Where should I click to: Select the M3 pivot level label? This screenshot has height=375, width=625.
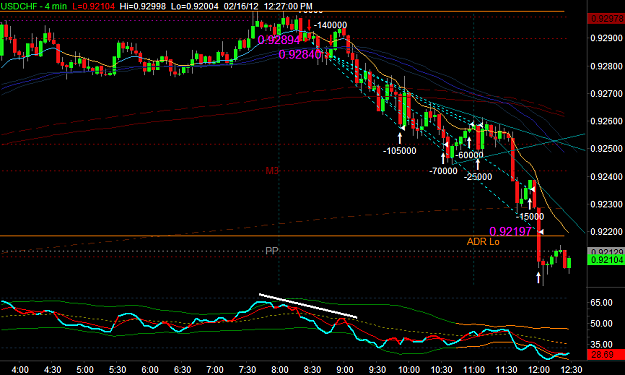click(272, 171)
